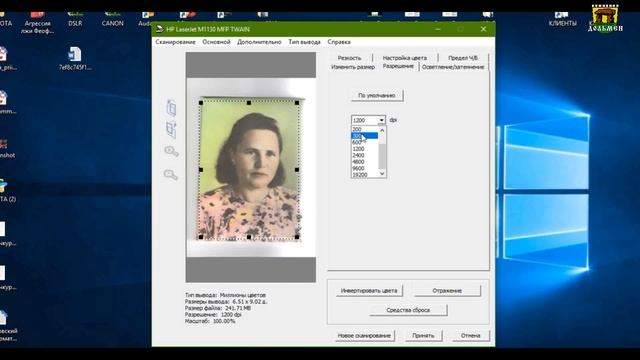Open the Сканирование menu
This screenshot has width=640, height=360.
(176, 42)
